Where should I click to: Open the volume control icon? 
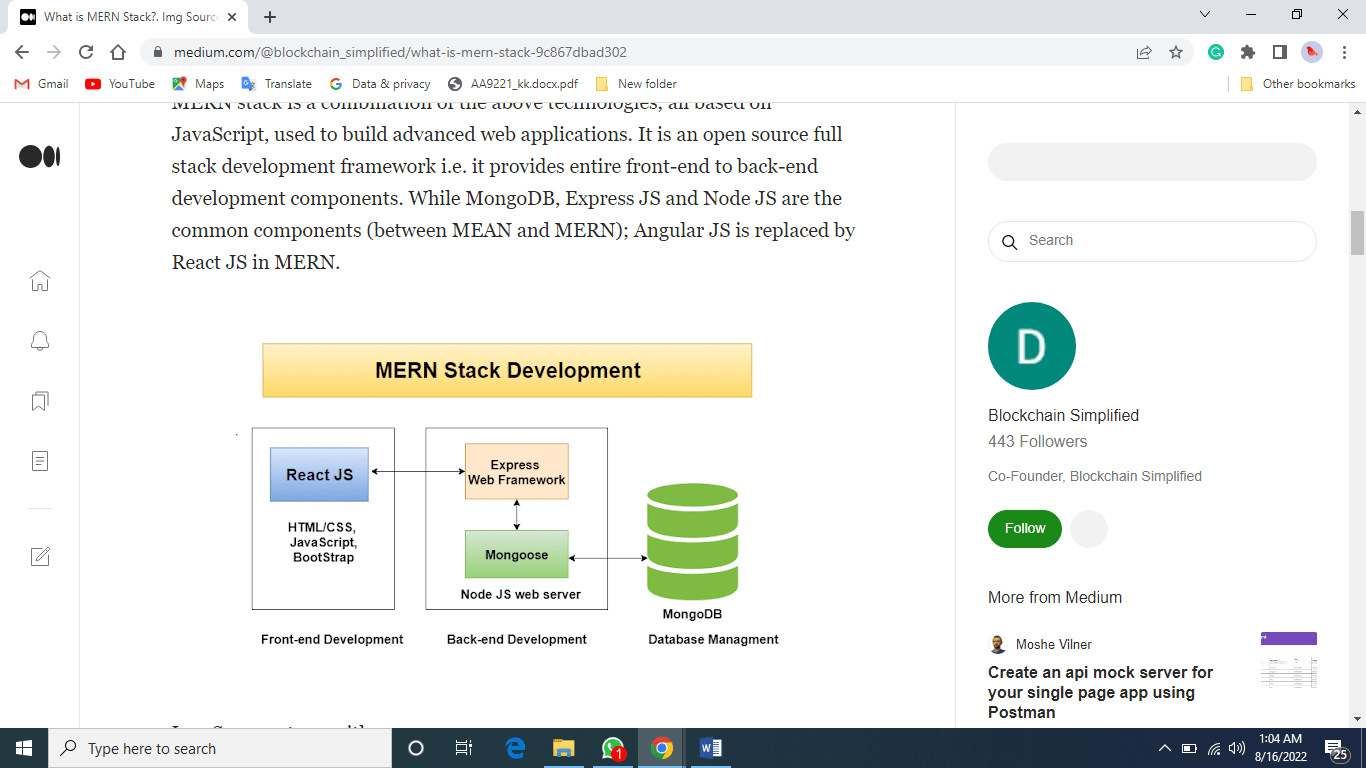point(1237,748)
